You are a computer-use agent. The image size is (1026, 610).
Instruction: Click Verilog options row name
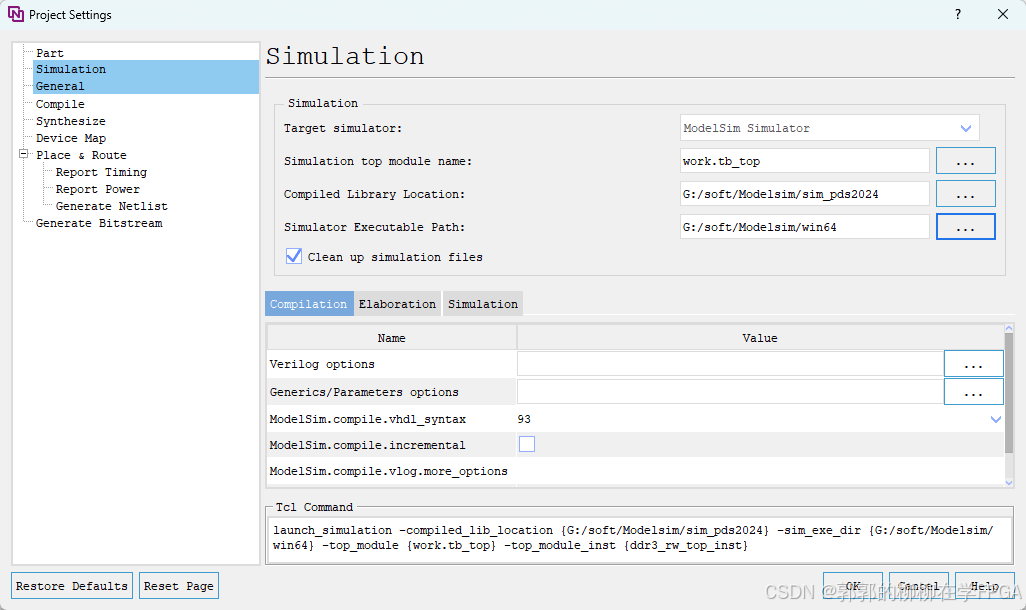(x=322, y=364)
